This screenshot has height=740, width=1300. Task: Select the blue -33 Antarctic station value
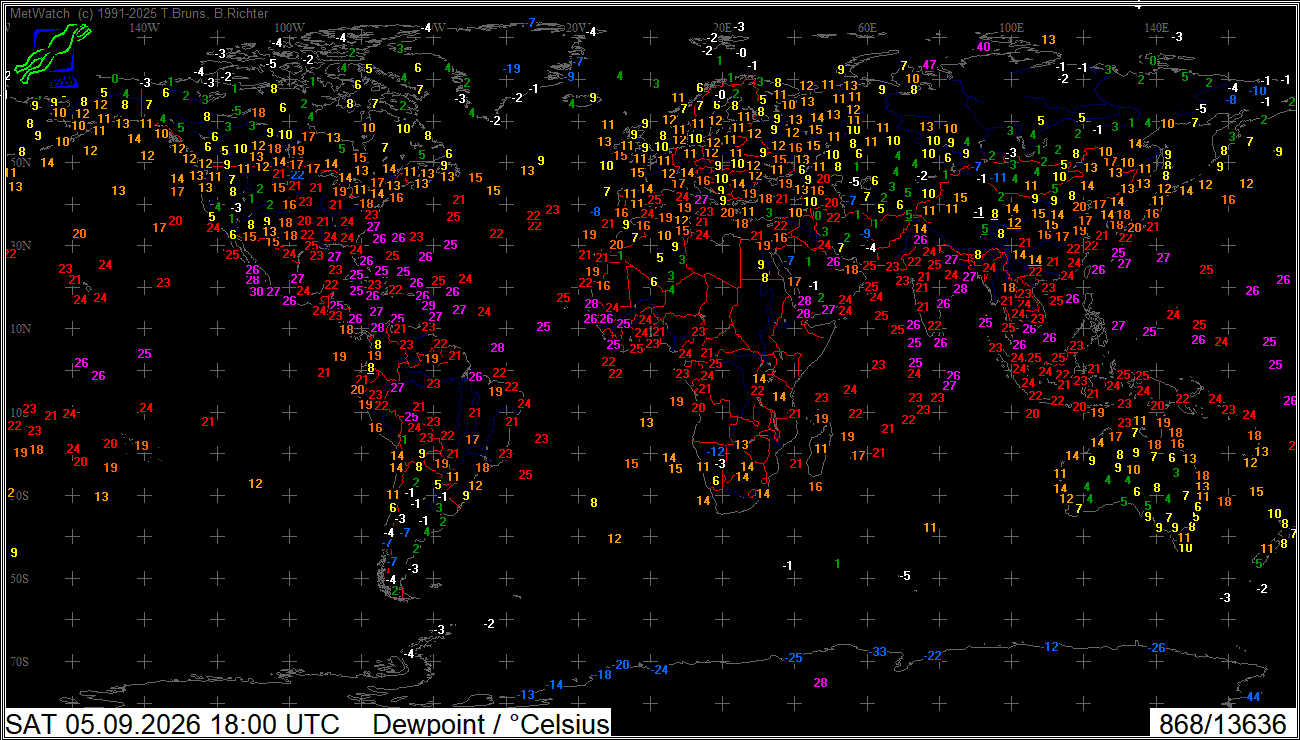(x=878, y=652)
